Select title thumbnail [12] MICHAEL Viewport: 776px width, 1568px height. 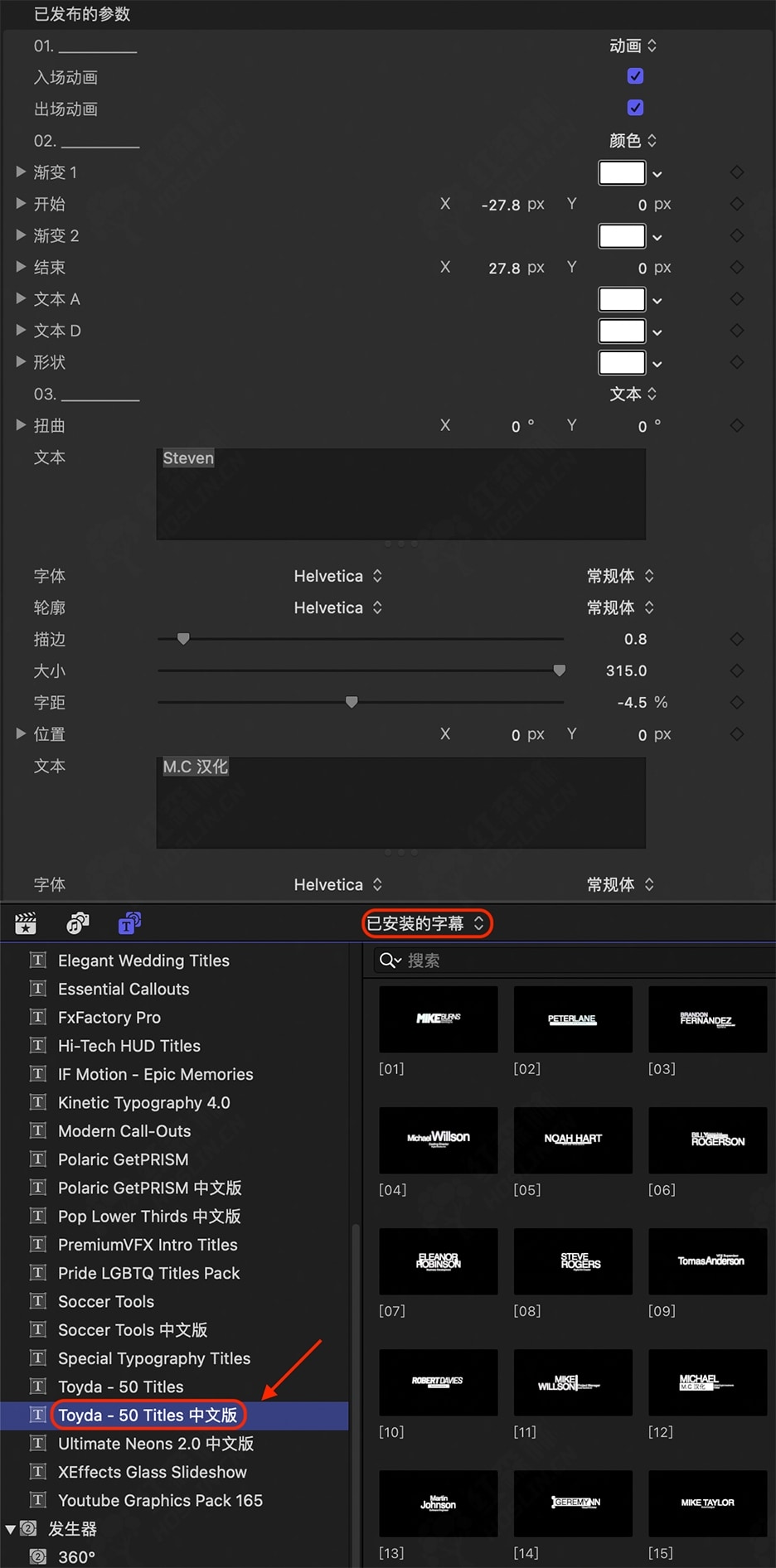(707, 1382)
